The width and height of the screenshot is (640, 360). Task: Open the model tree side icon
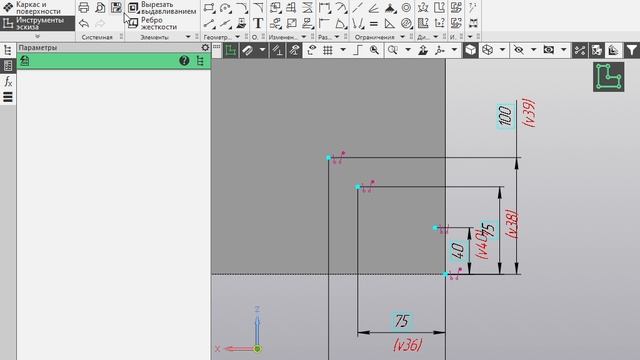[8, 50]
